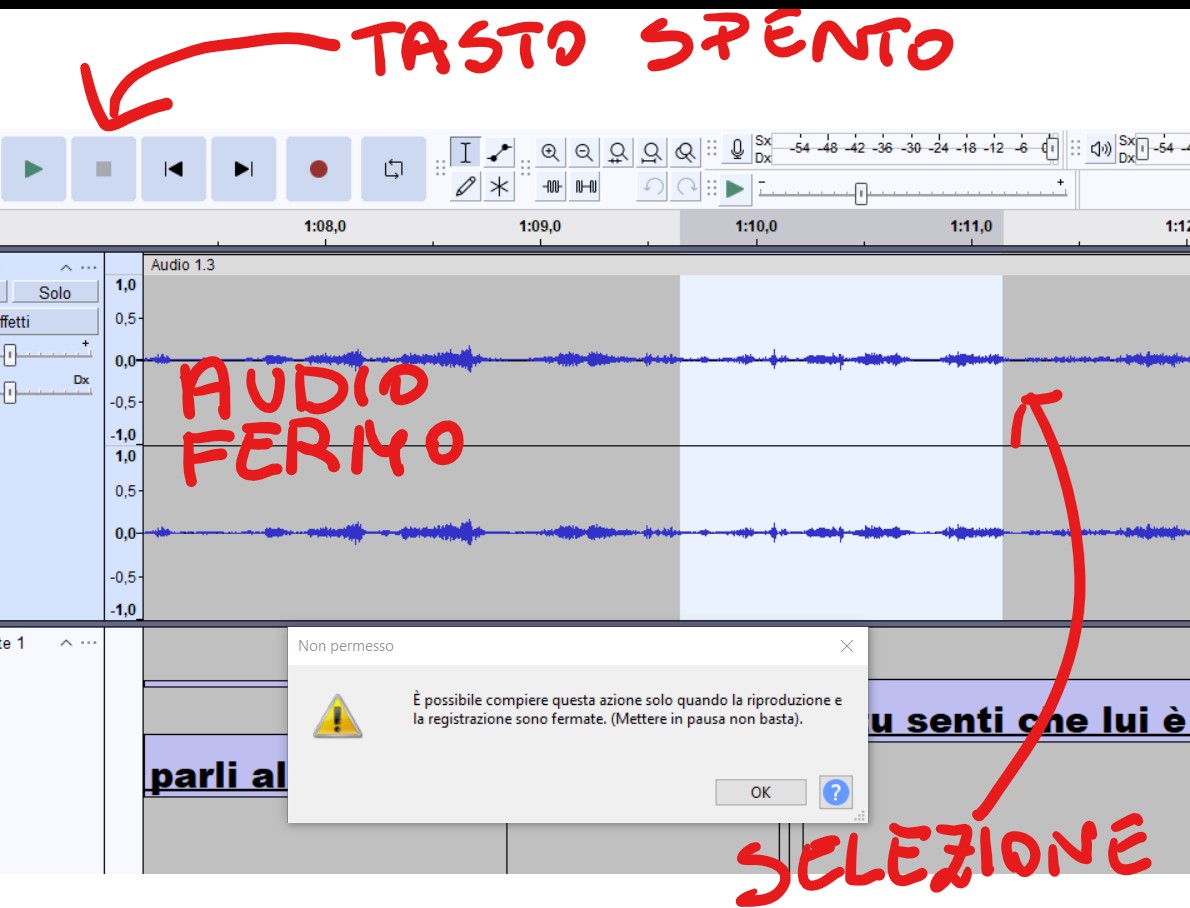Image resolution: width=1190 pixels, height=908 pixels.
Task: Collapse the audio track with chevron
Action: [x=66, y=267]
